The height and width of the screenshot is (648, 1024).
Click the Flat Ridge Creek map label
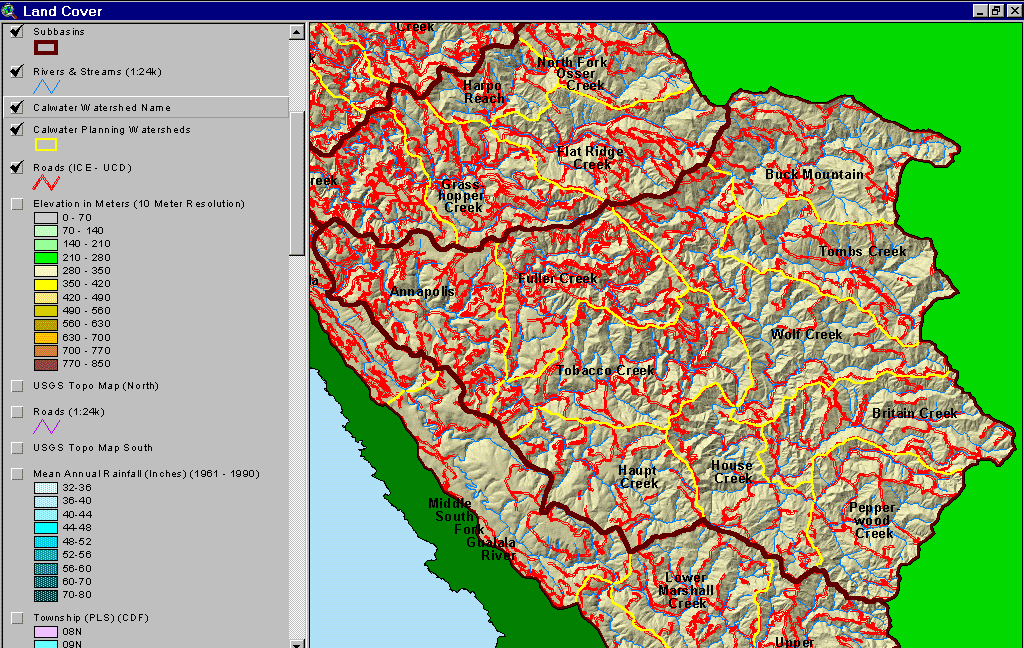[590, 158]
